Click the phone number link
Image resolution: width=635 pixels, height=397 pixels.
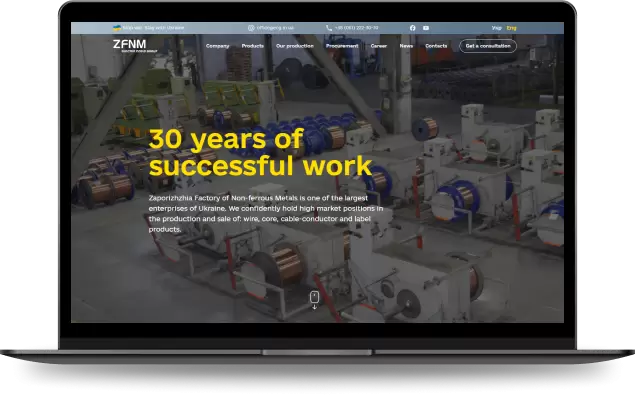tap(356, 28)
